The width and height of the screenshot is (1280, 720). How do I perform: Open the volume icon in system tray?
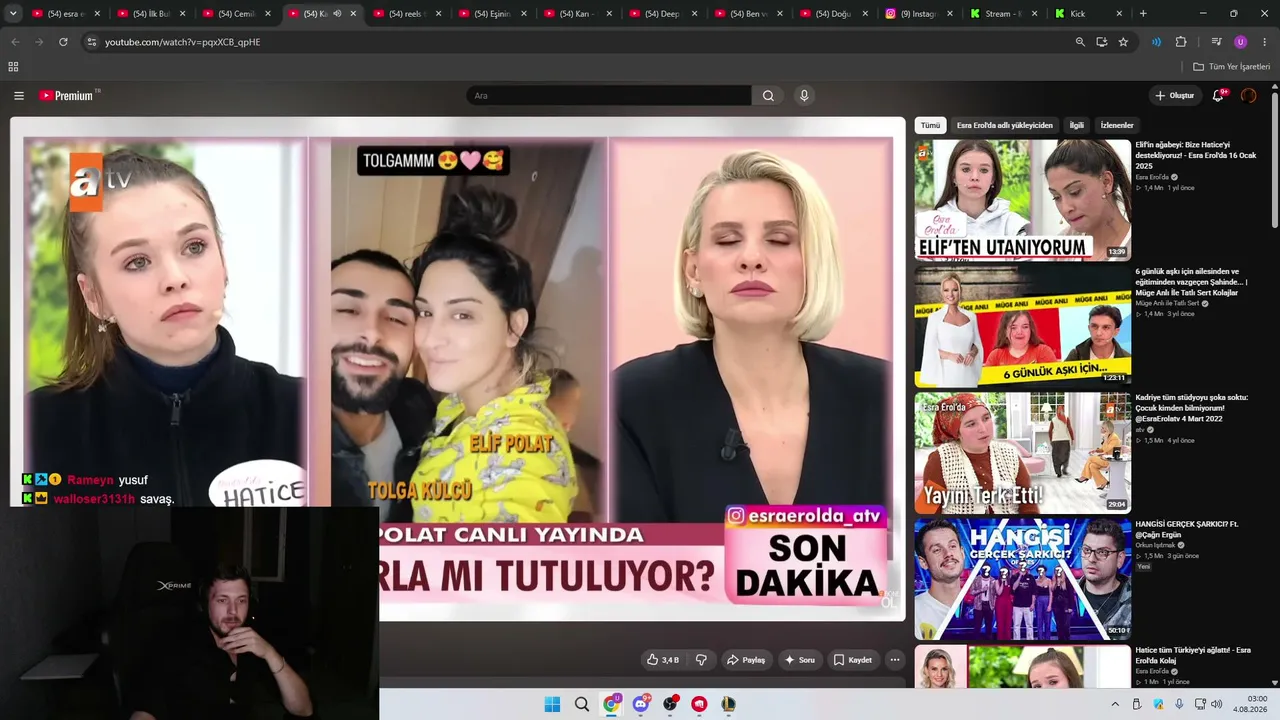pyautogui.click(x=1217, y=704)
